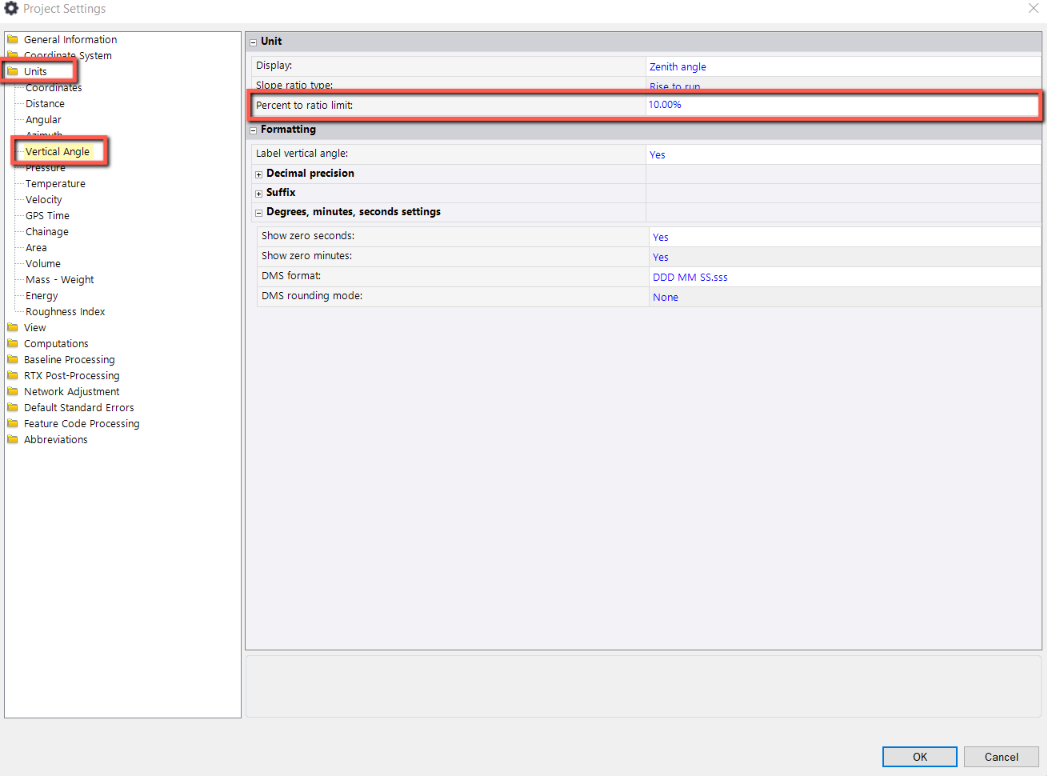This screenshot has width=1047, height=776.
Task: Select the Temperature tree item
Action: [x=55, y=184]
